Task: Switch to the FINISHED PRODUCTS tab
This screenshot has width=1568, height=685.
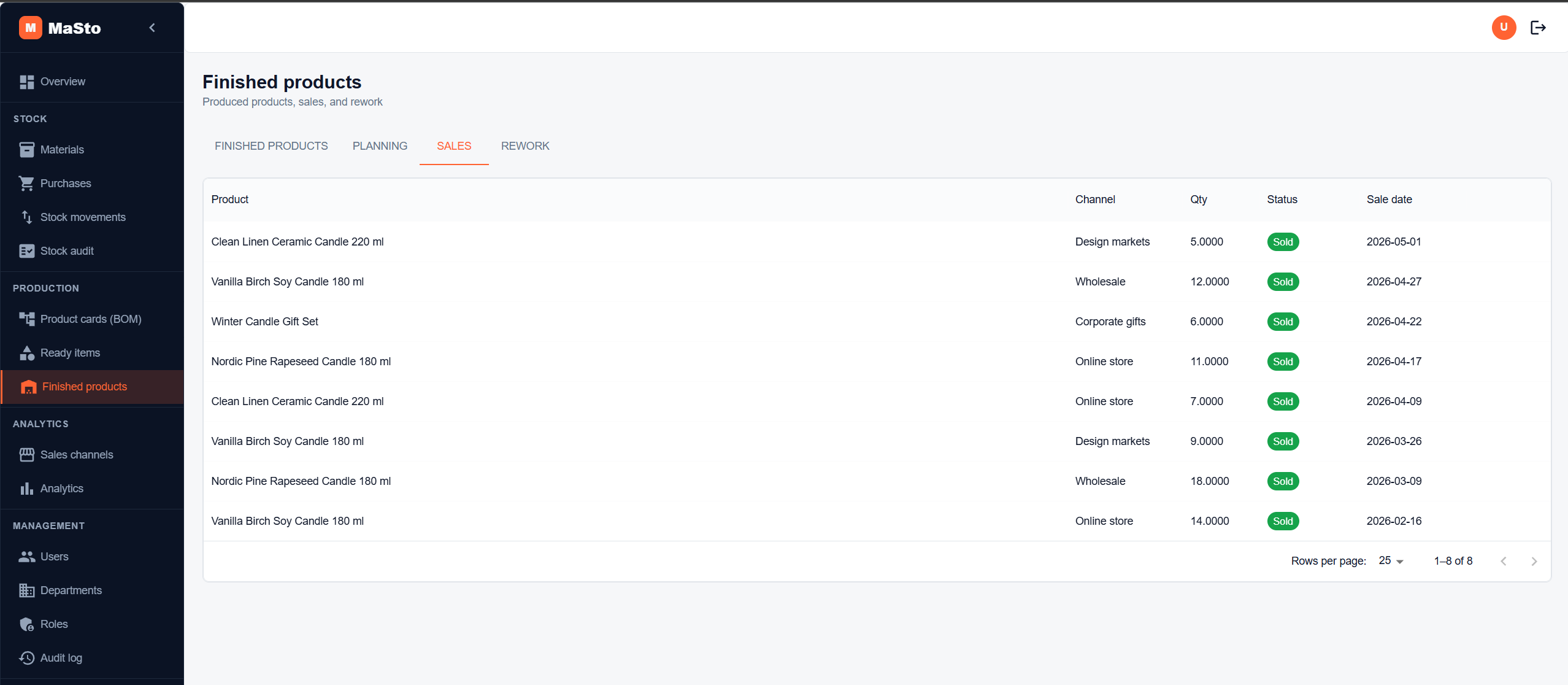Action: point(271,146)
